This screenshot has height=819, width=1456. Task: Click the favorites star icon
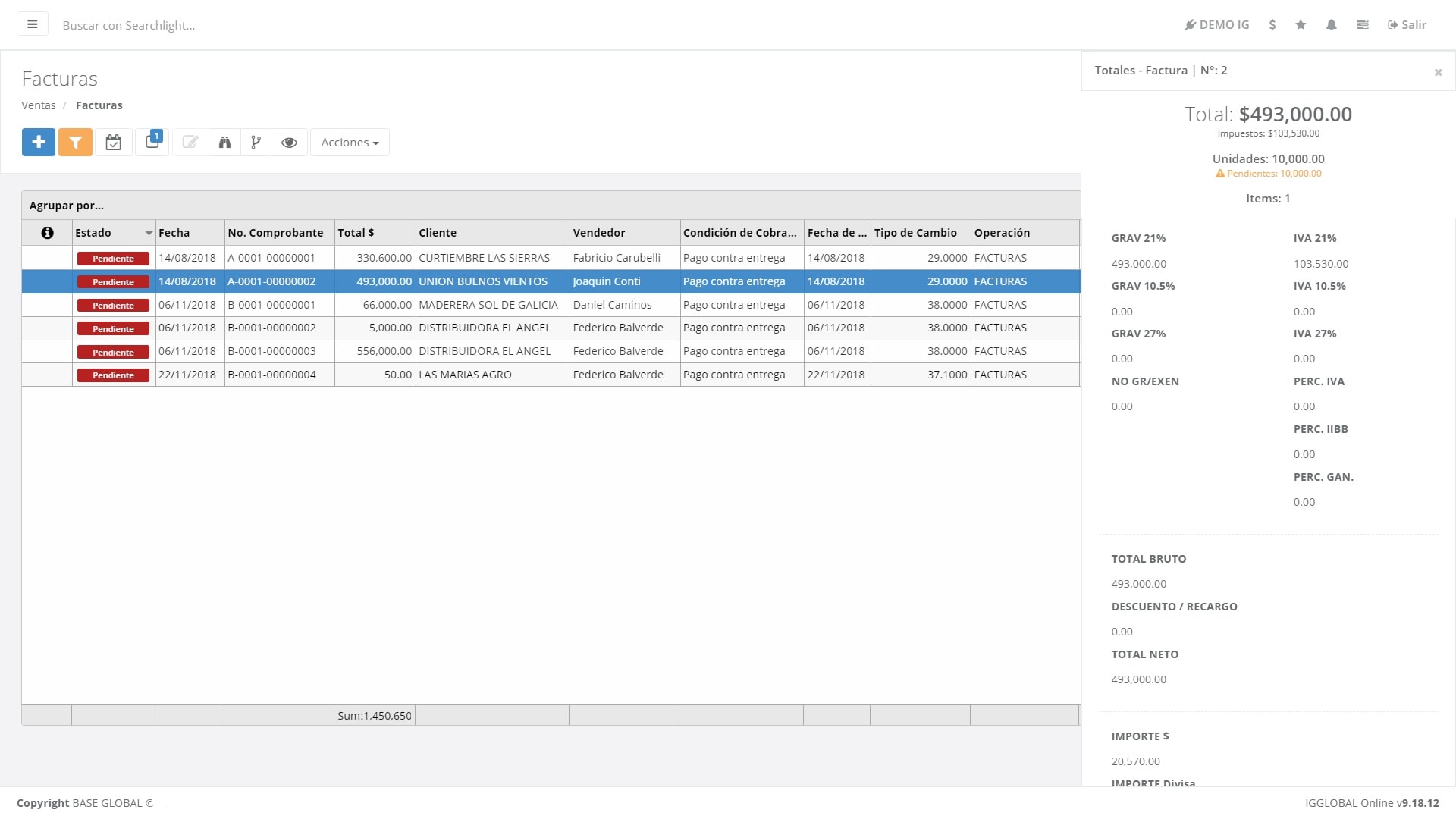pyautogui.click(x=1301, y=25)
